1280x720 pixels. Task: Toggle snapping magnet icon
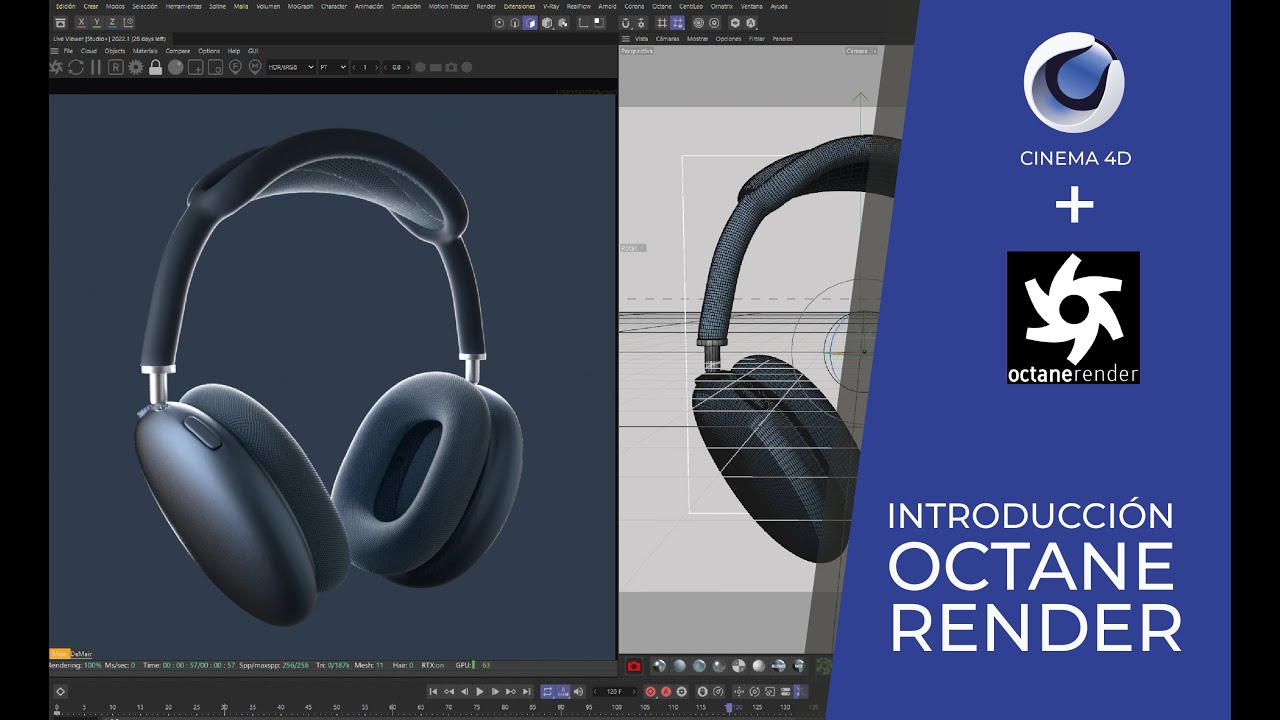tap(626, 23)
